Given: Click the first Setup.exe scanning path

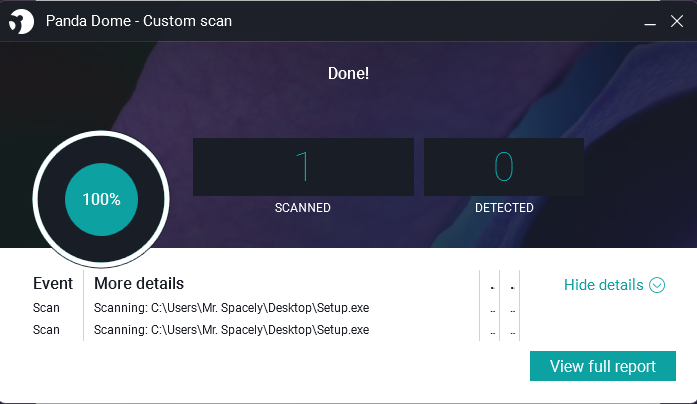Looking at the screenshot, I should coord(231,308).
